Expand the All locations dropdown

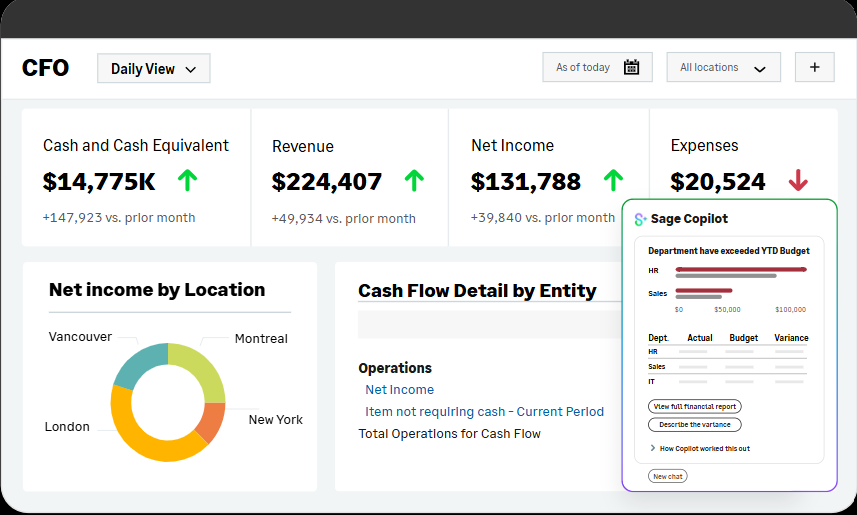tap(723, 68)
